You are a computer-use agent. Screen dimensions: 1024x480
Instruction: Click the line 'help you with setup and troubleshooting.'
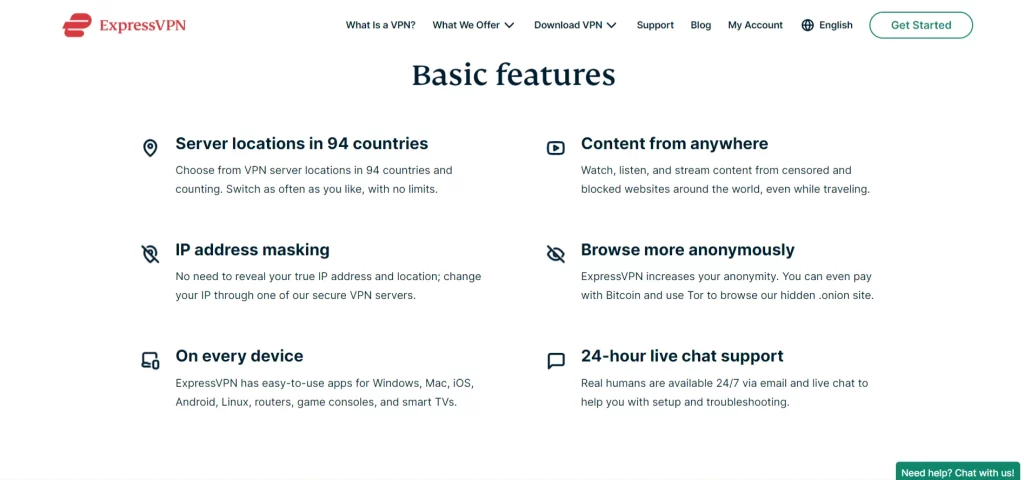point(685,402)
